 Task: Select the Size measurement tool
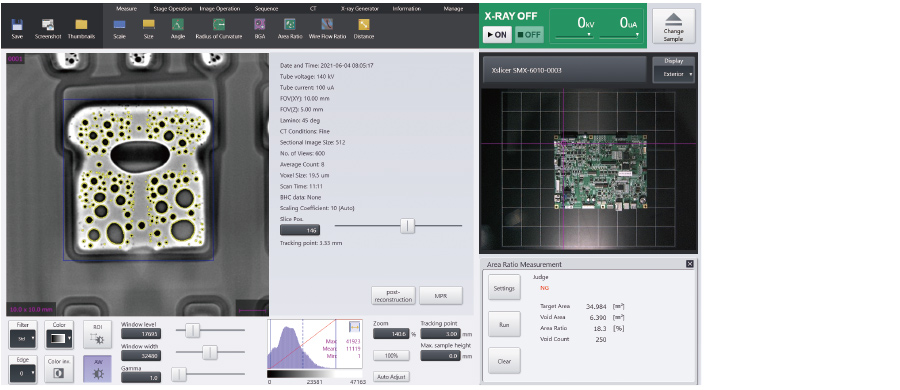149,25
